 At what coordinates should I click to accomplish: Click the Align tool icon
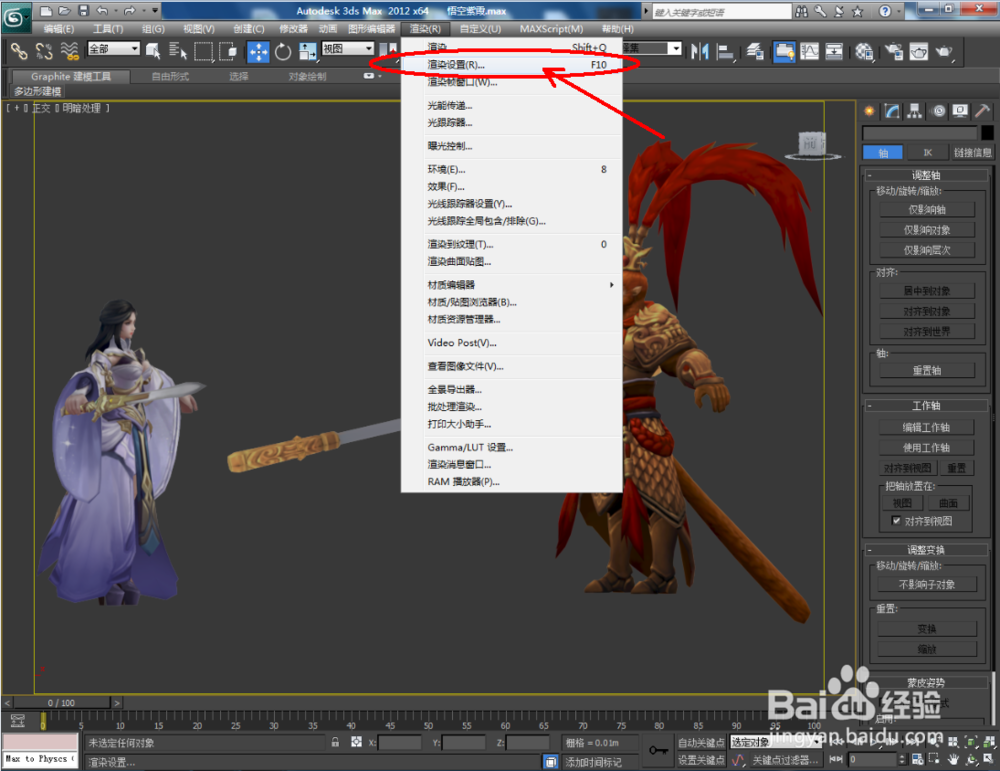click(x=725, y=51)
